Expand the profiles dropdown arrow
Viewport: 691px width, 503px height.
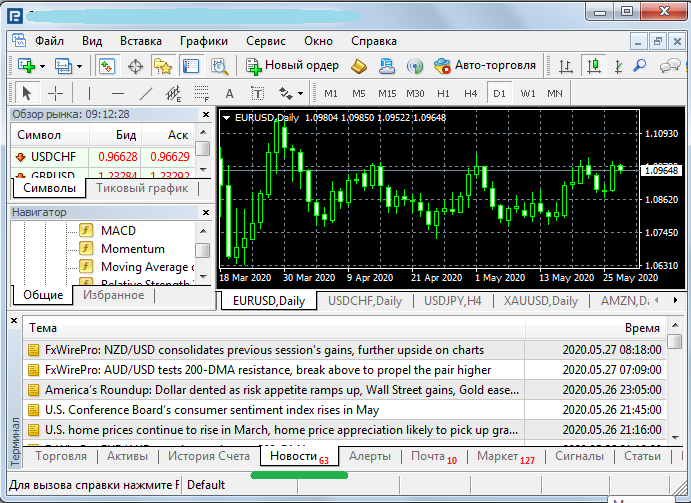(78, 65)
